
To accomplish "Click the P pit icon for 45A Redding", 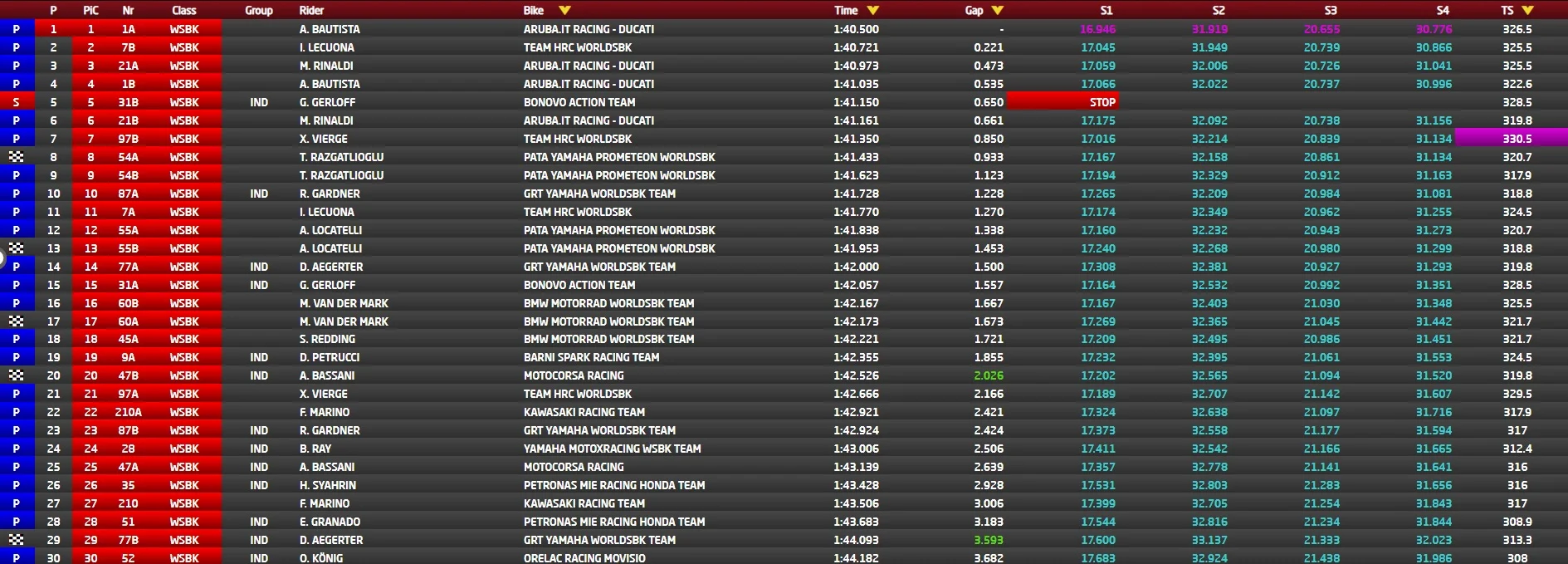I will (17, 339).
